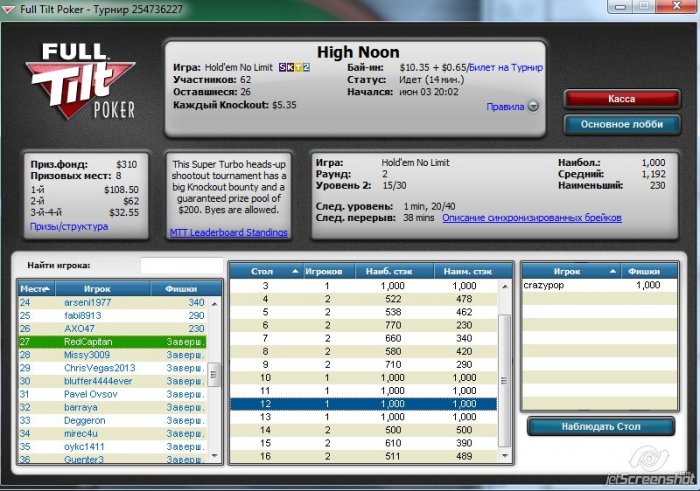Select player barraya row

click(112, 408)
